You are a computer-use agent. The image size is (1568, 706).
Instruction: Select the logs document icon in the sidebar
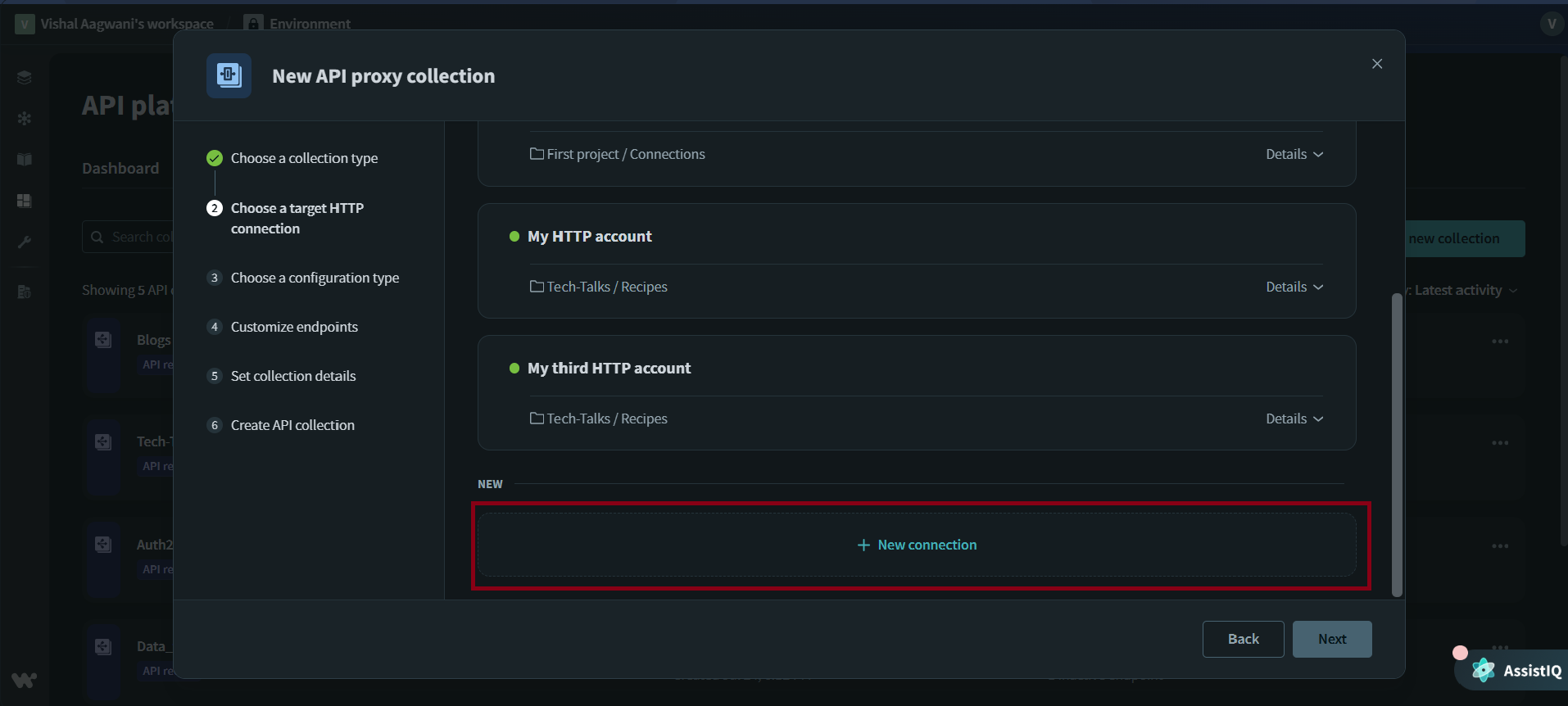pos(25,292)
